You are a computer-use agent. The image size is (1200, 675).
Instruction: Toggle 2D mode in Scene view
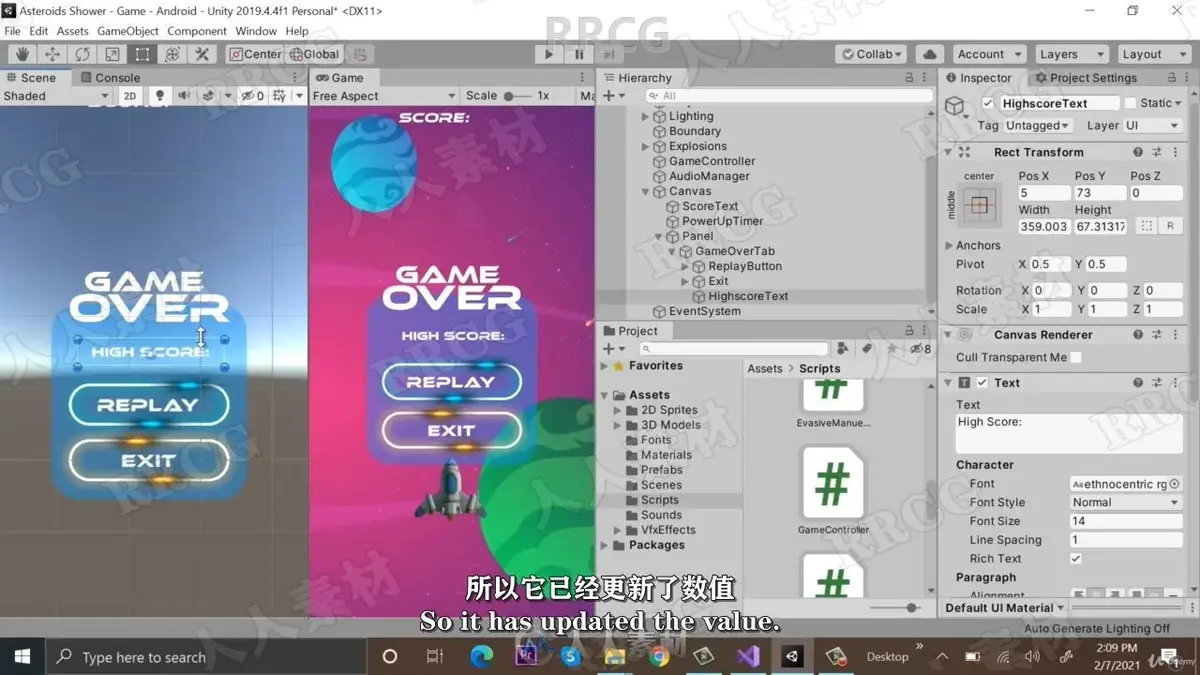click(130, 96)
